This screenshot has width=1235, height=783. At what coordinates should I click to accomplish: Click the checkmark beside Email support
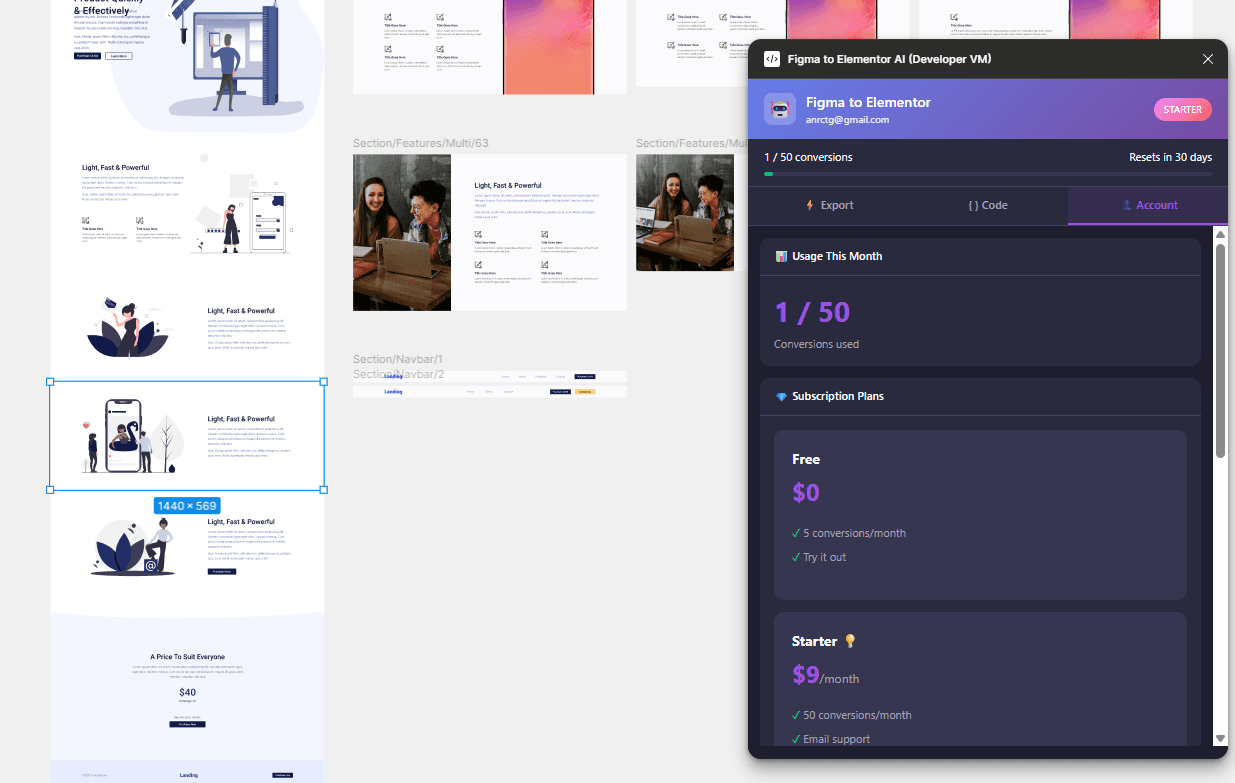click(795, 739)
